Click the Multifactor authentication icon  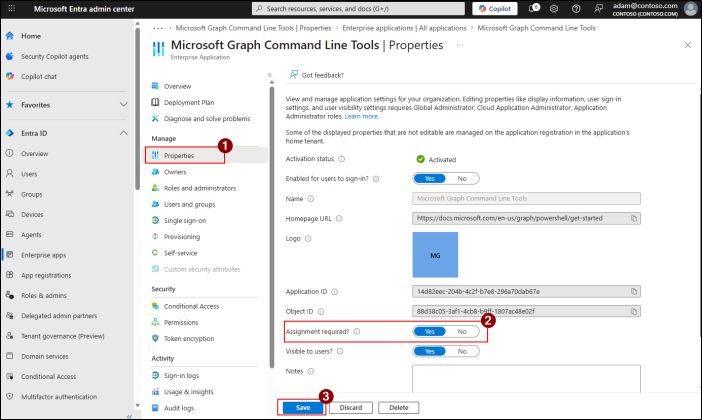(x=10, y=396)
